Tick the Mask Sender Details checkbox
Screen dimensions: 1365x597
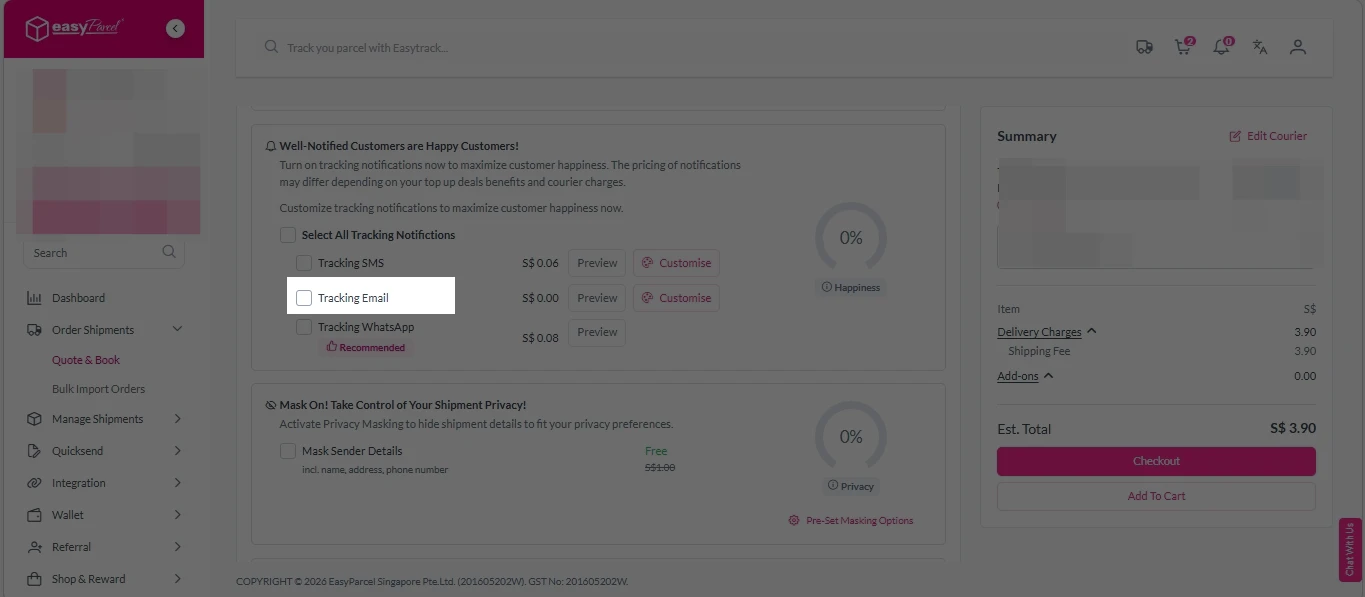tap(288, 451)
